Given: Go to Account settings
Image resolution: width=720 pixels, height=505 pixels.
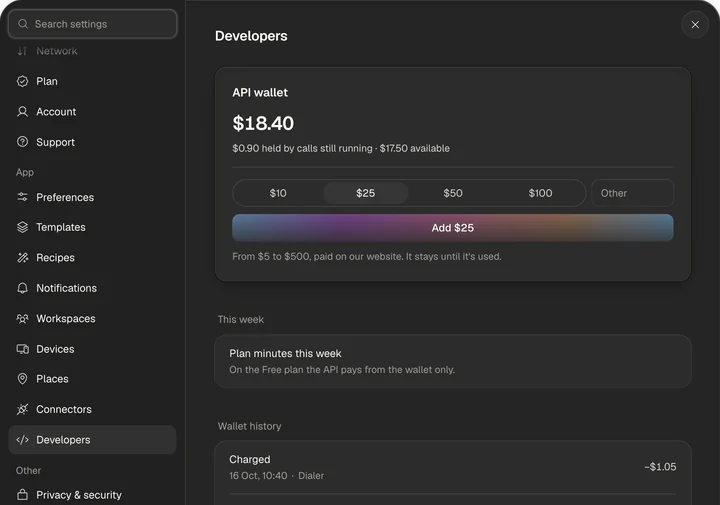Looking at the screenshot, I should tap(92, 112).
